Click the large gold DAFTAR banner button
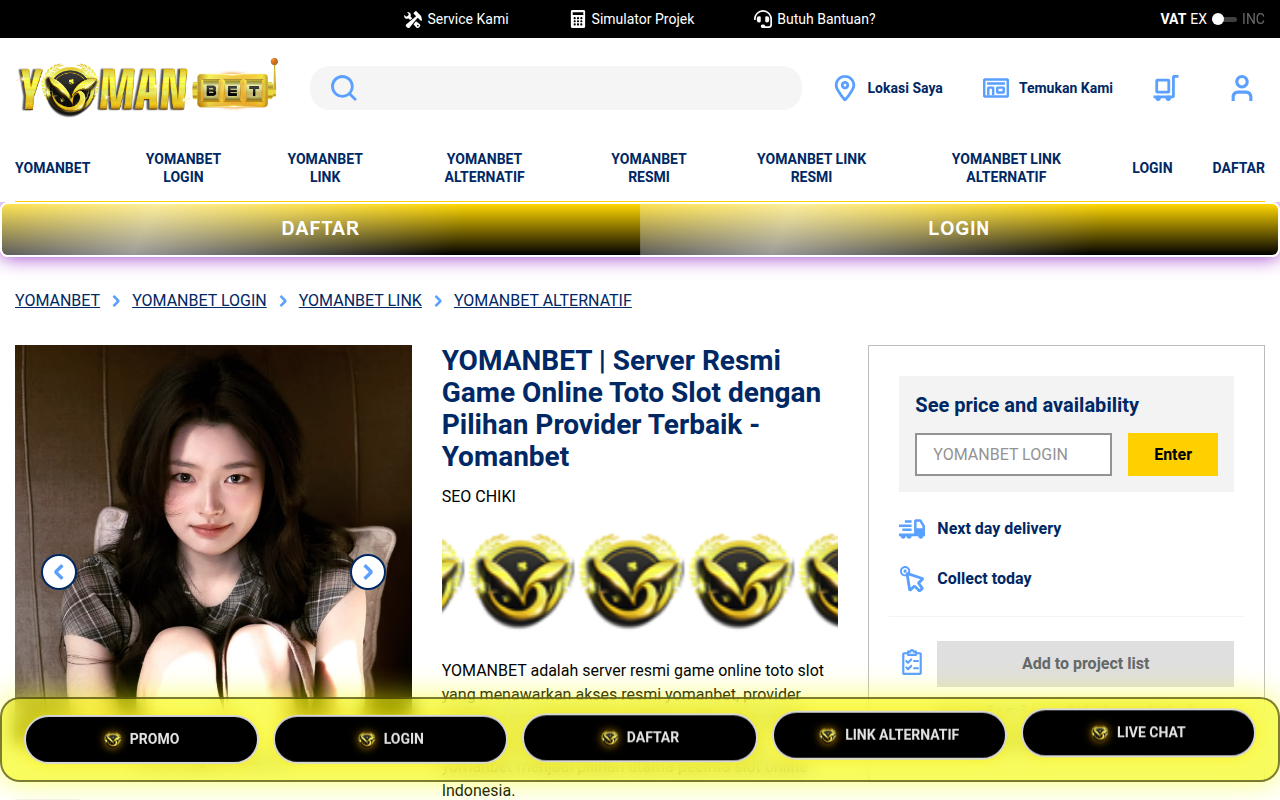The width and height of the screenshot is (1280, 800). click(x=320, y=229)
